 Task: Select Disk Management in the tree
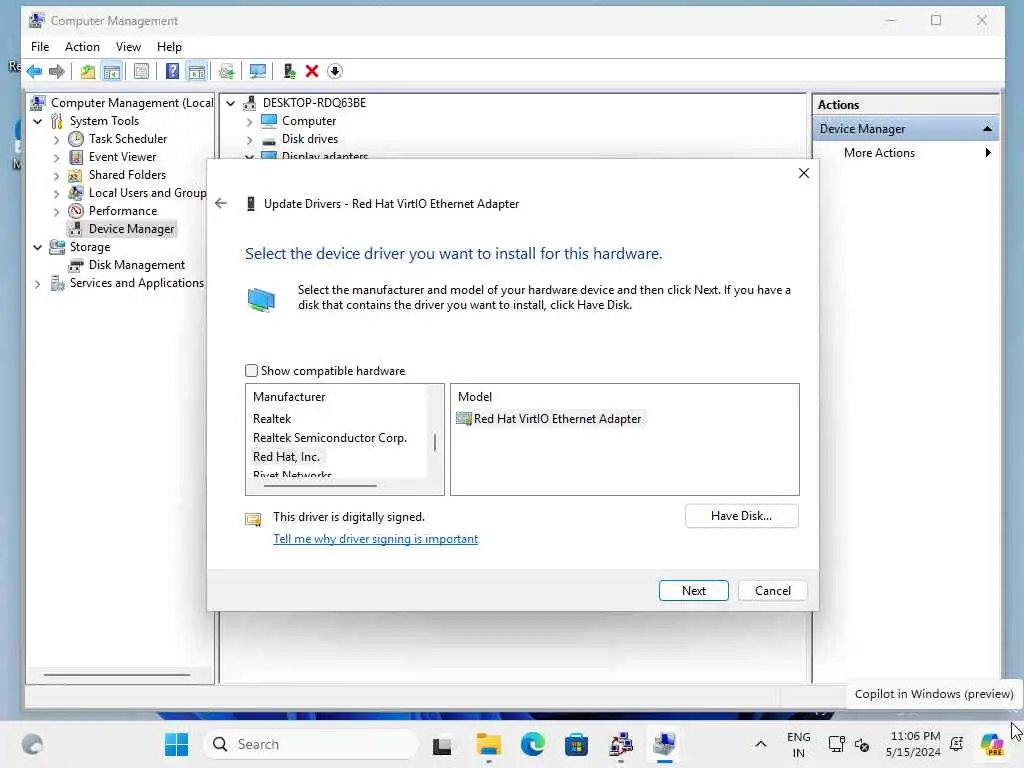tap(136, 264)
